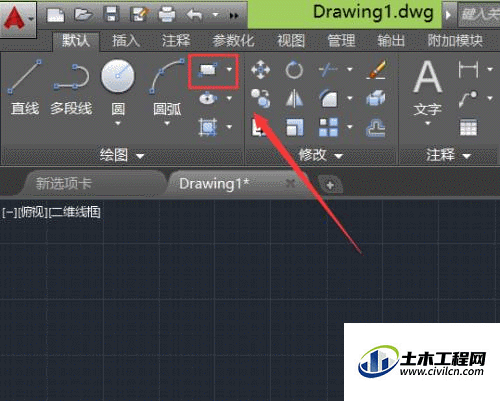
Task: Select the Rotate tool
Action: (294, 70)
